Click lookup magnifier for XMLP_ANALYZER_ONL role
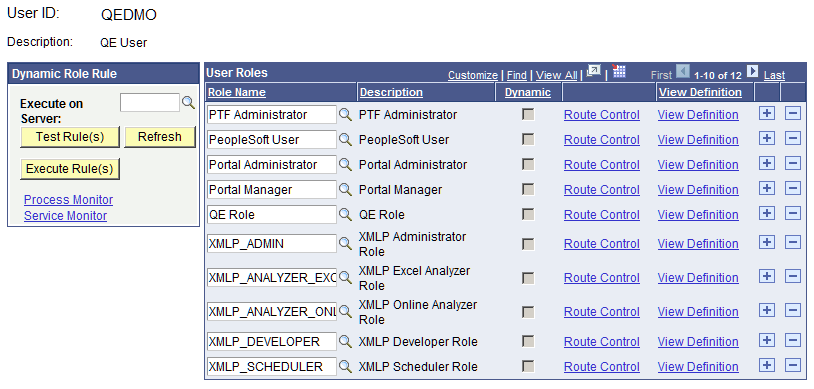 345,312
